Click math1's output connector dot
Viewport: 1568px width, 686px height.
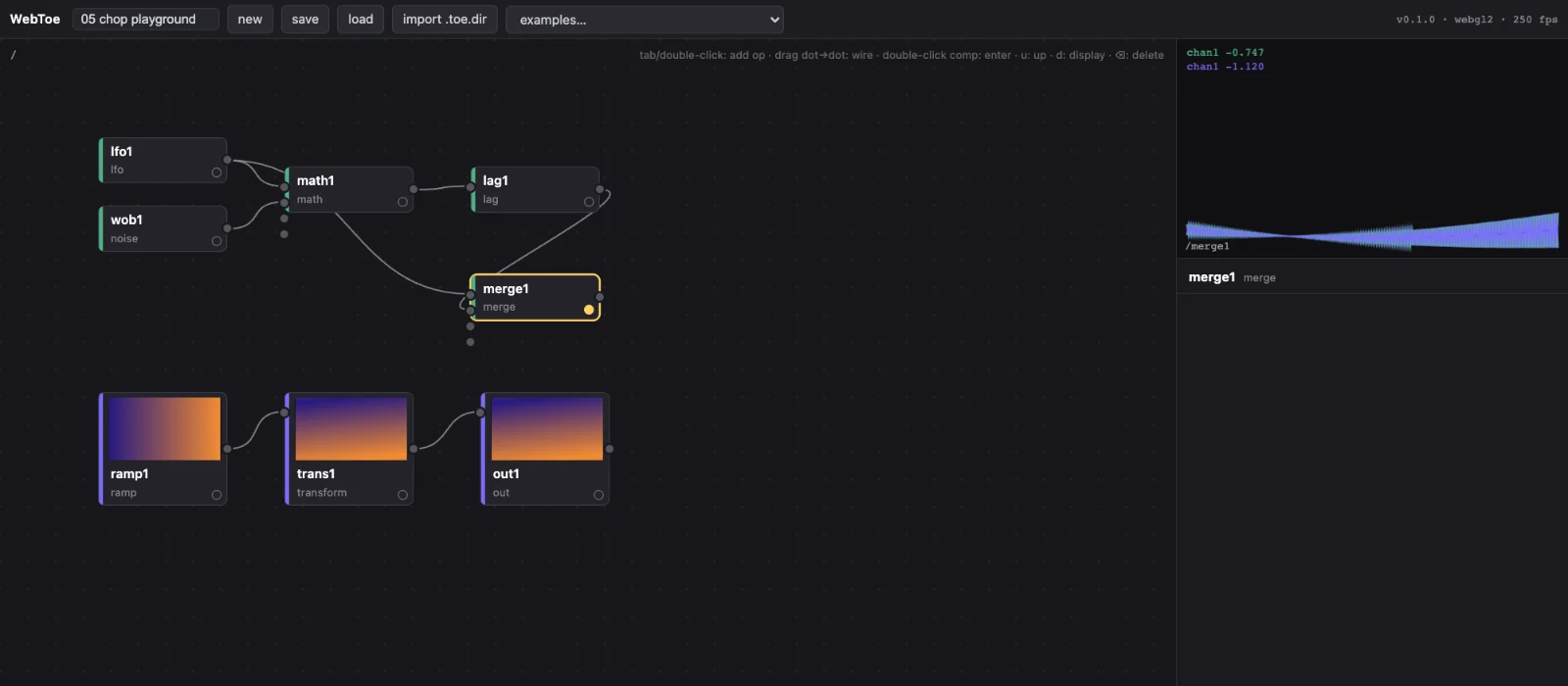(414, 189)
